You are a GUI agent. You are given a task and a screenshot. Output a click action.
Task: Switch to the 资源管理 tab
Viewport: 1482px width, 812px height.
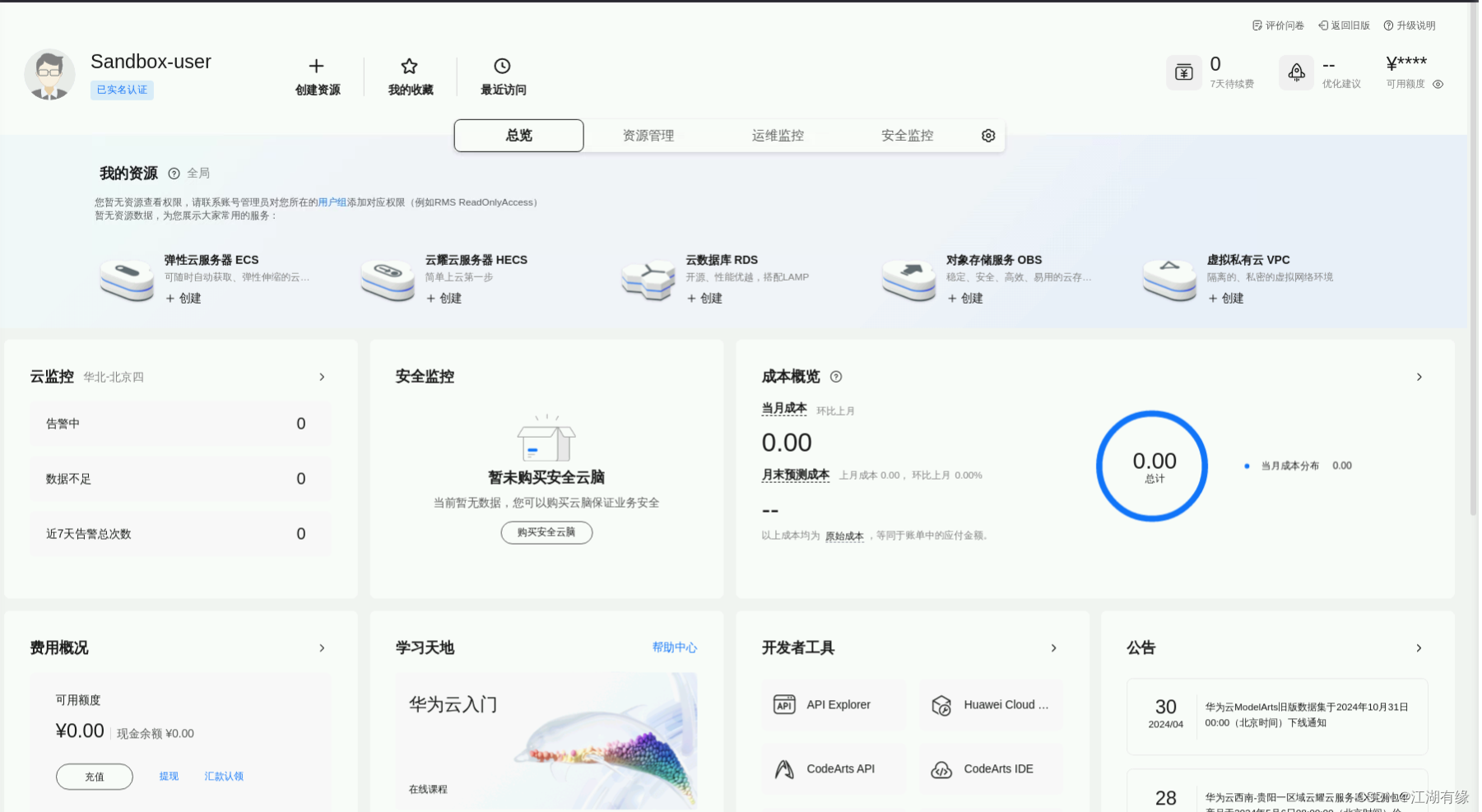coord(648,135)
